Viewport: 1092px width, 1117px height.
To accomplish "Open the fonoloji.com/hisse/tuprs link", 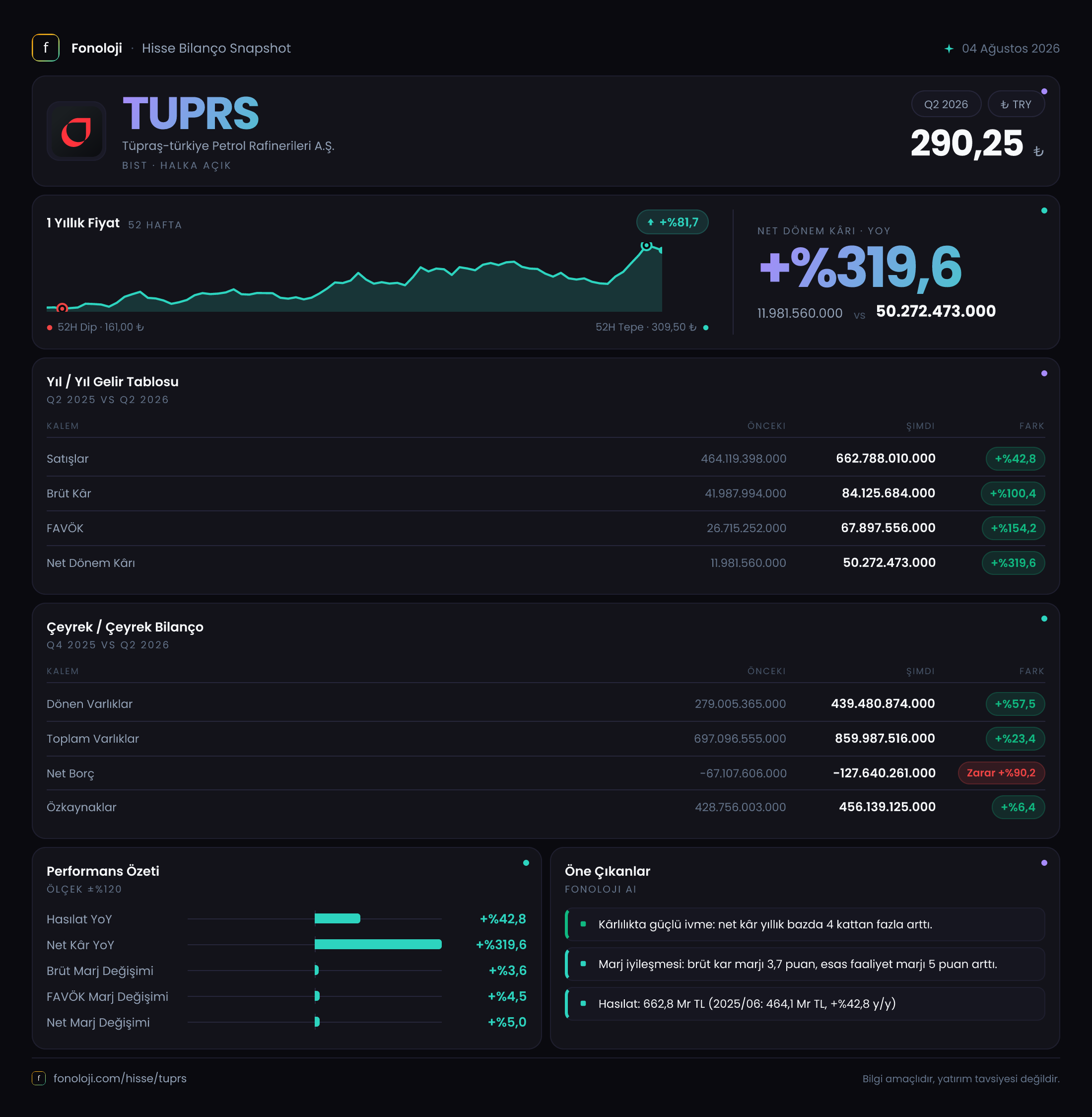I will [120, 1079].
